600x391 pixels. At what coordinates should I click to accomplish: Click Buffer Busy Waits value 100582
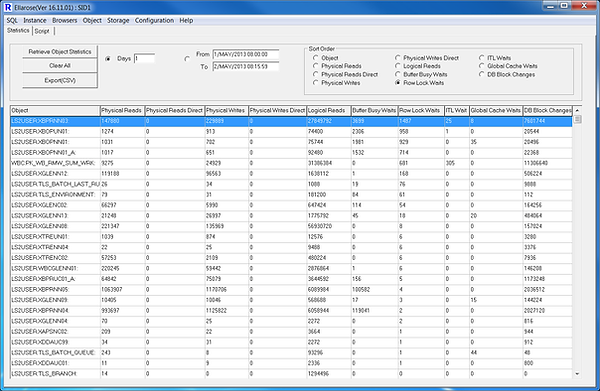(361, 290)
